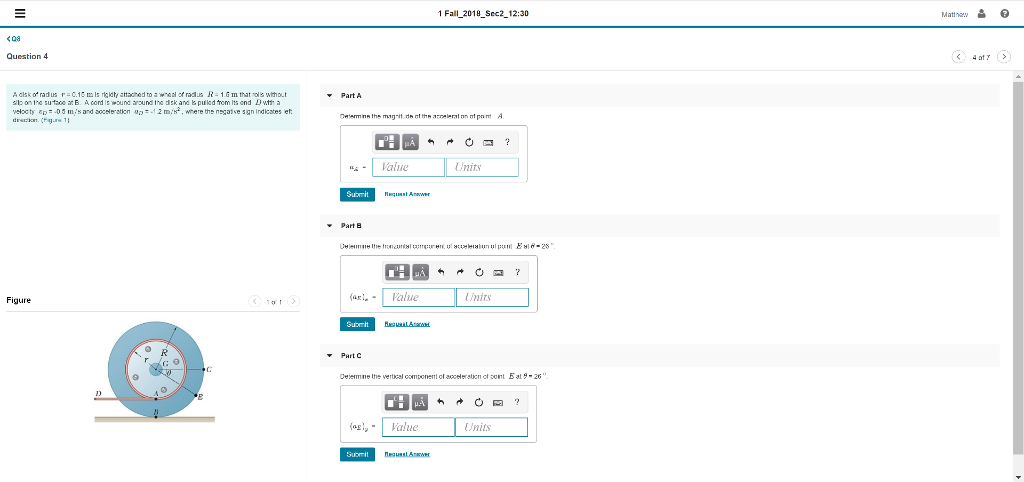
Task: Open keyboard shortcuts in Part C toolbar
Action: coord(498,402)
